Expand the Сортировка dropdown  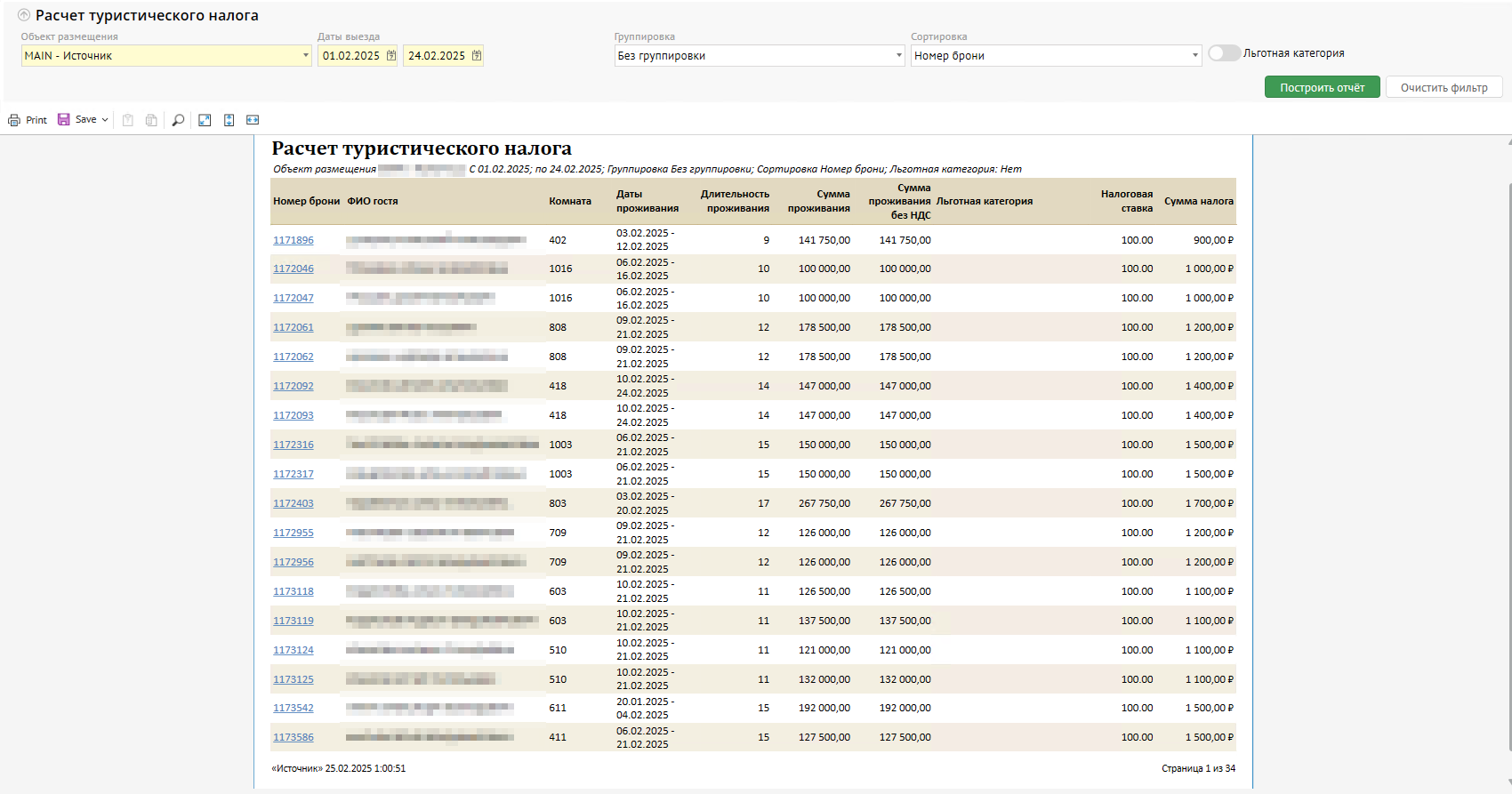(x=1194, y=55)
